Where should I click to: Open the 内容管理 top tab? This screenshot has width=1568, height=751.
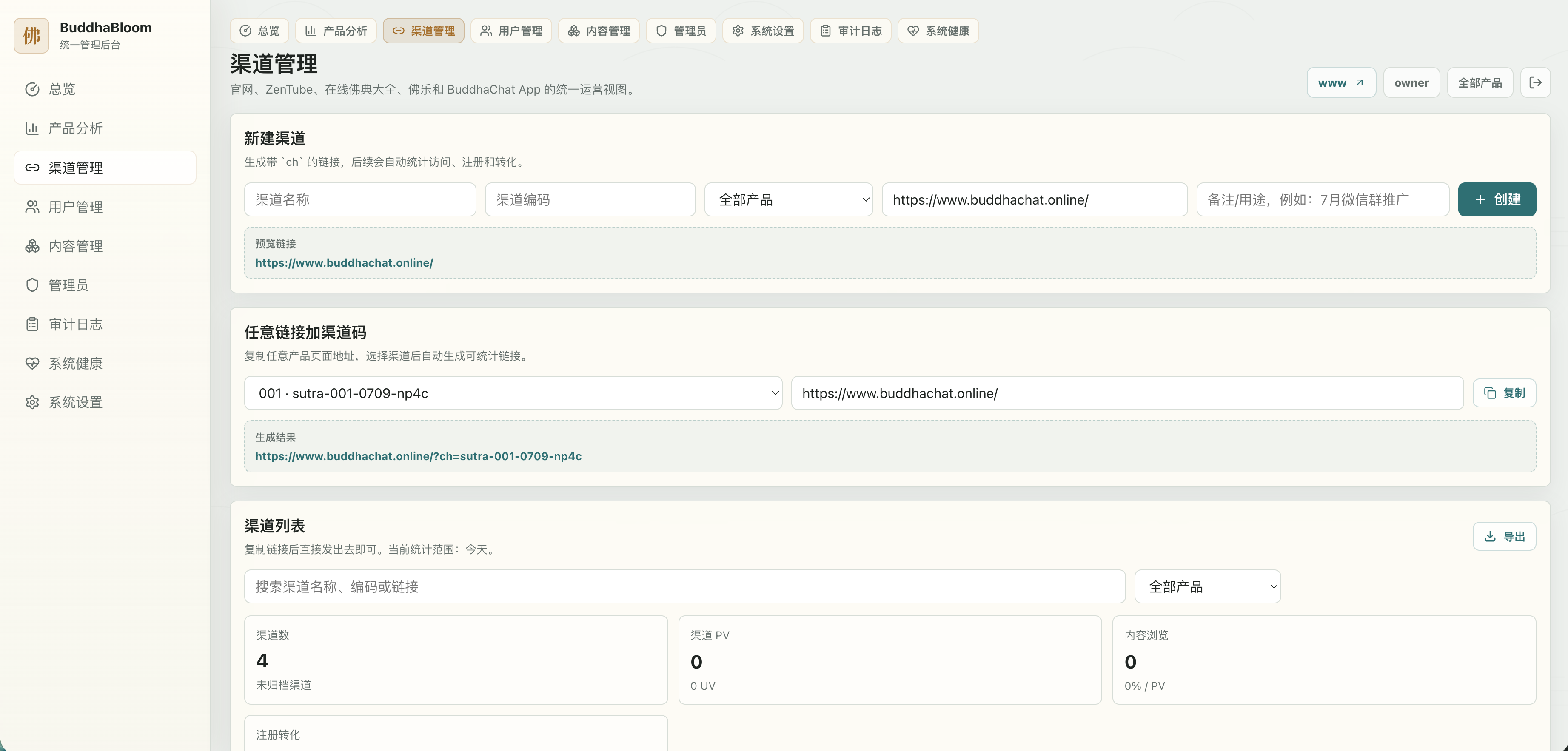599,31
